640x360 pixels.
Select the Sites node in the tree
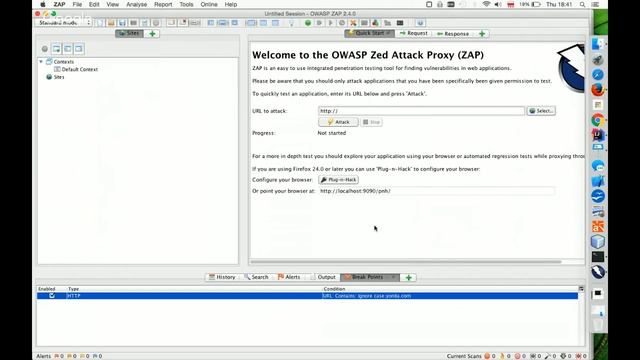pyautogui.click(x=56, y=77)
